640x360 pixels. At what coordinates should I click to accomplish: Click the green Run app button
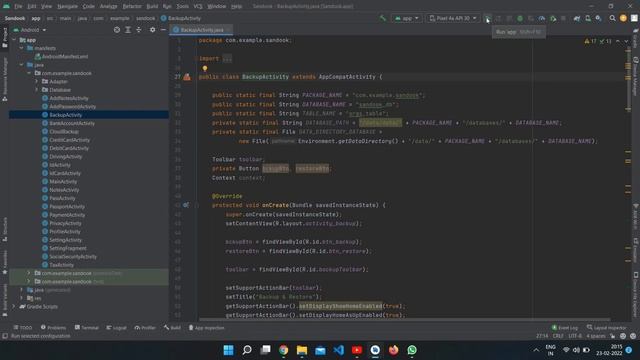click(487, 18)
